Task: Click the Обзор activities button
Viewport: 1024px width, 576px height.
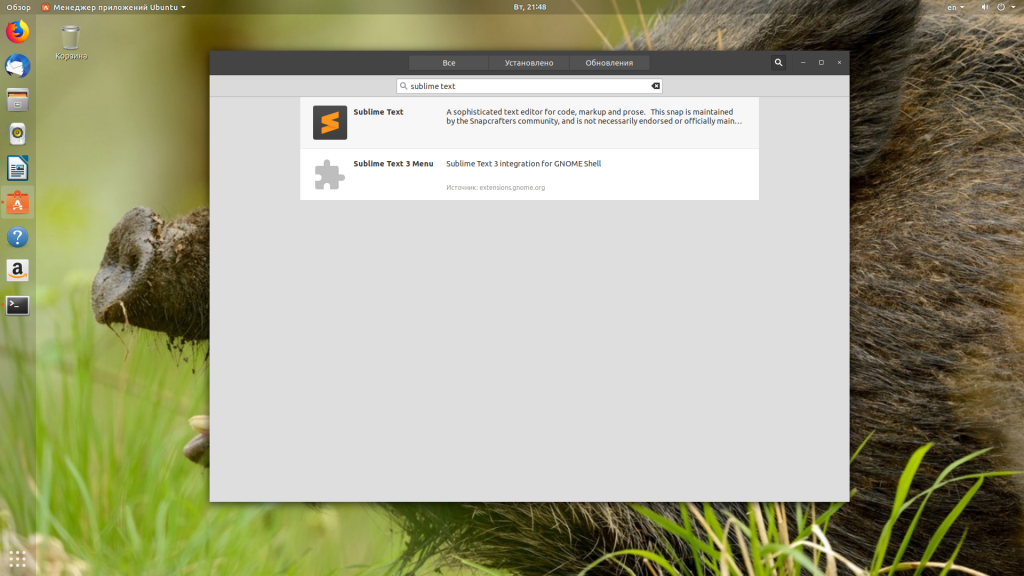Action: (x=18, y=7)
